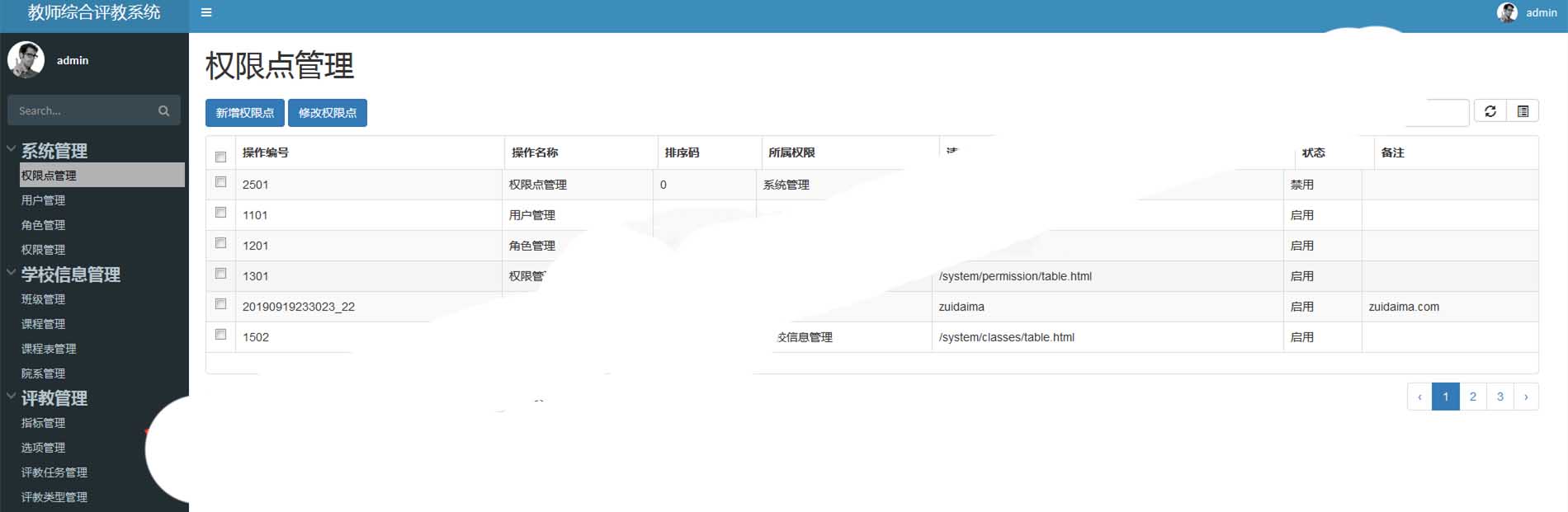The image size is (1568, 512).
Task: Click 角色管理 name cell in row 1201
Action: click(531, 246)
